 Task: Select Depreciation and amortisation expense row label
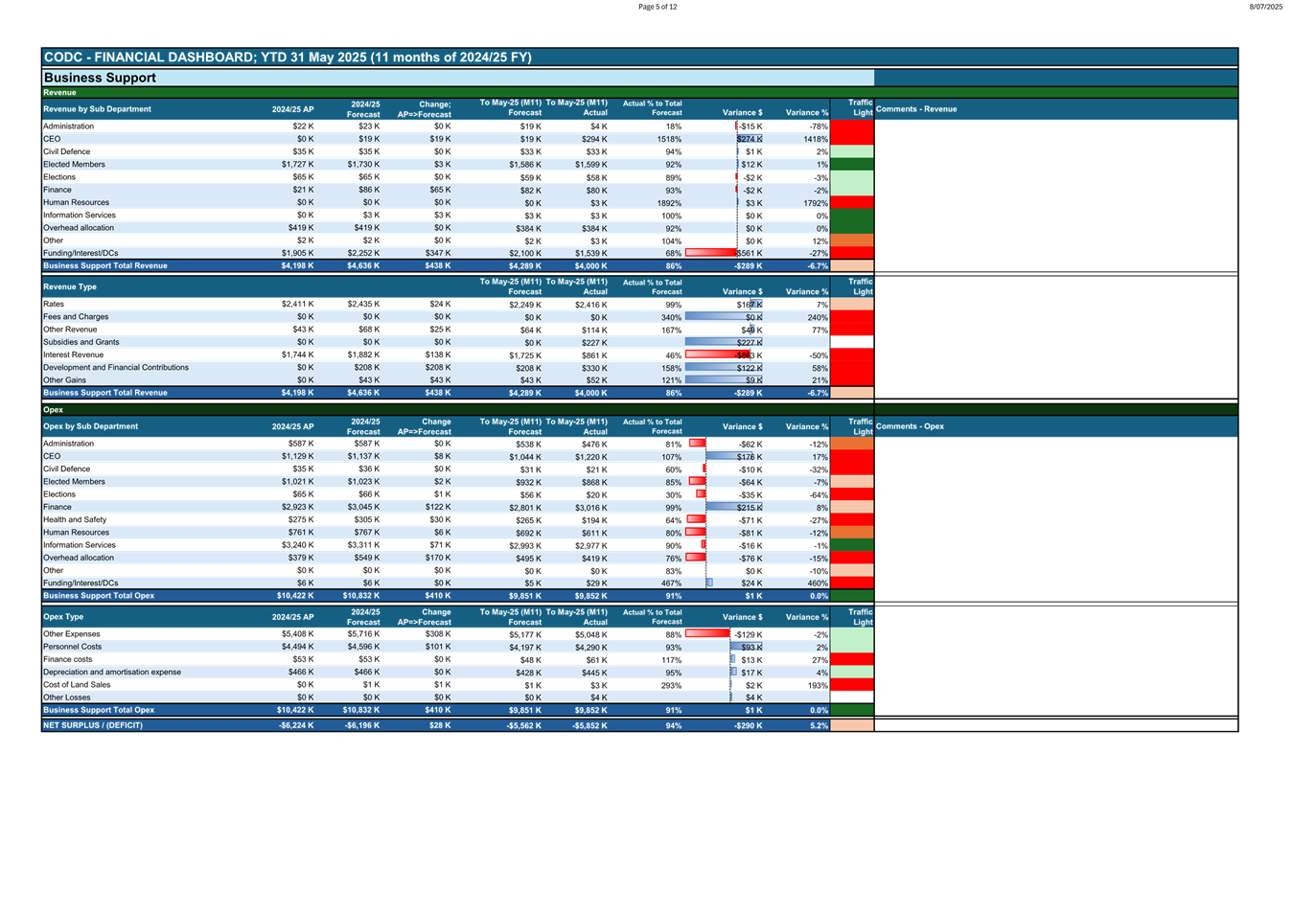[112, 673]
